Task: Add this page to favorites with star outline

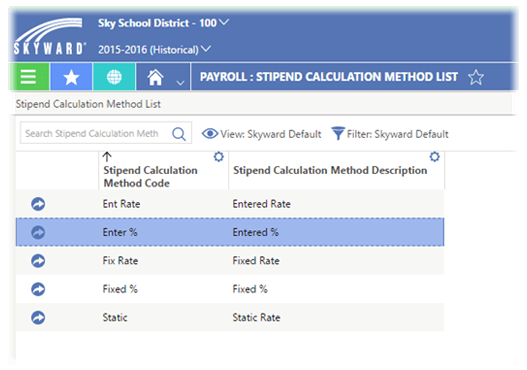Action: 476,77
